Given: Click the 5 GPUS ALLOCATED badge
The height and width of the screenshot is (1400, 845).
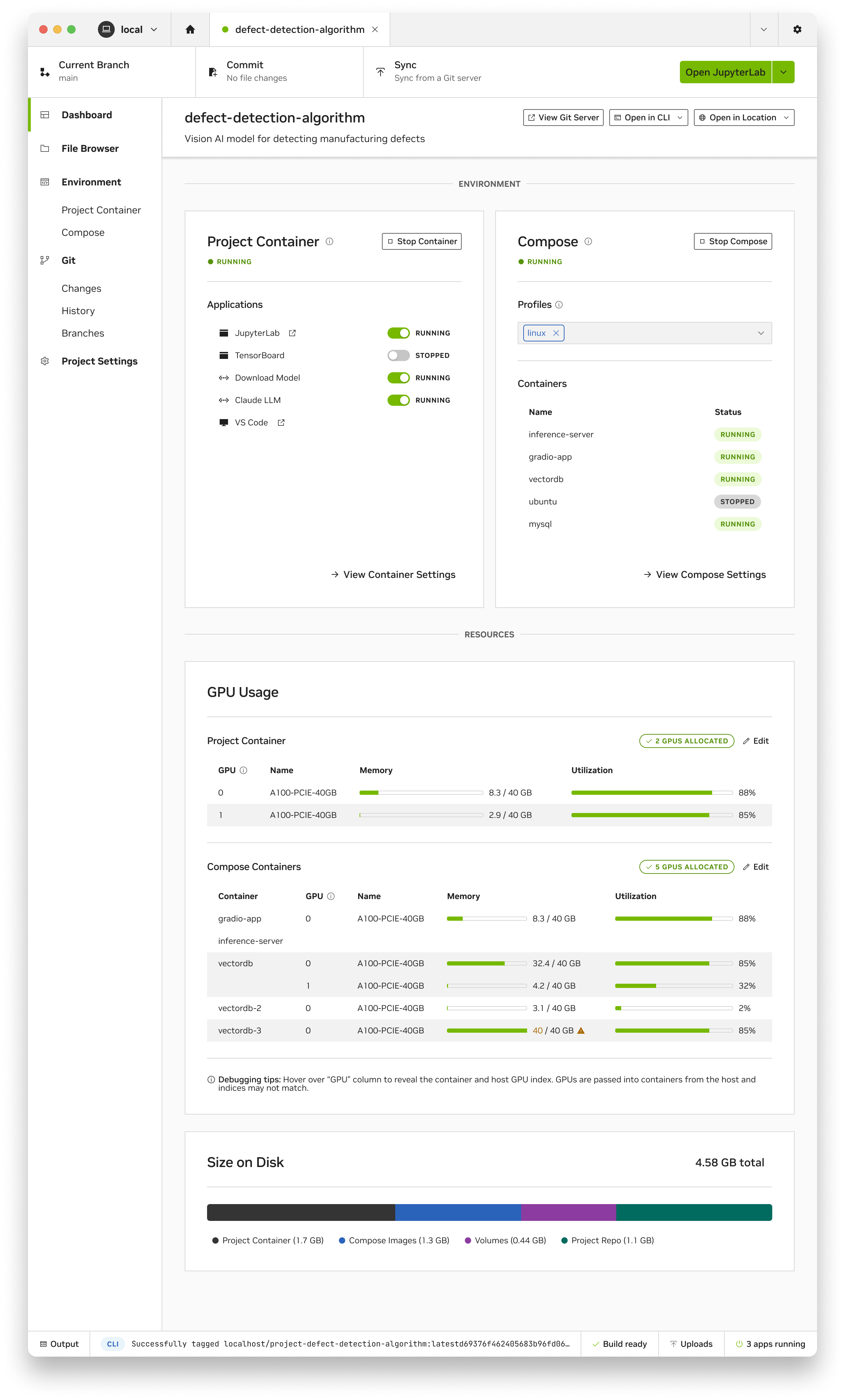Looking at the screenshot, I should [687, 867].
